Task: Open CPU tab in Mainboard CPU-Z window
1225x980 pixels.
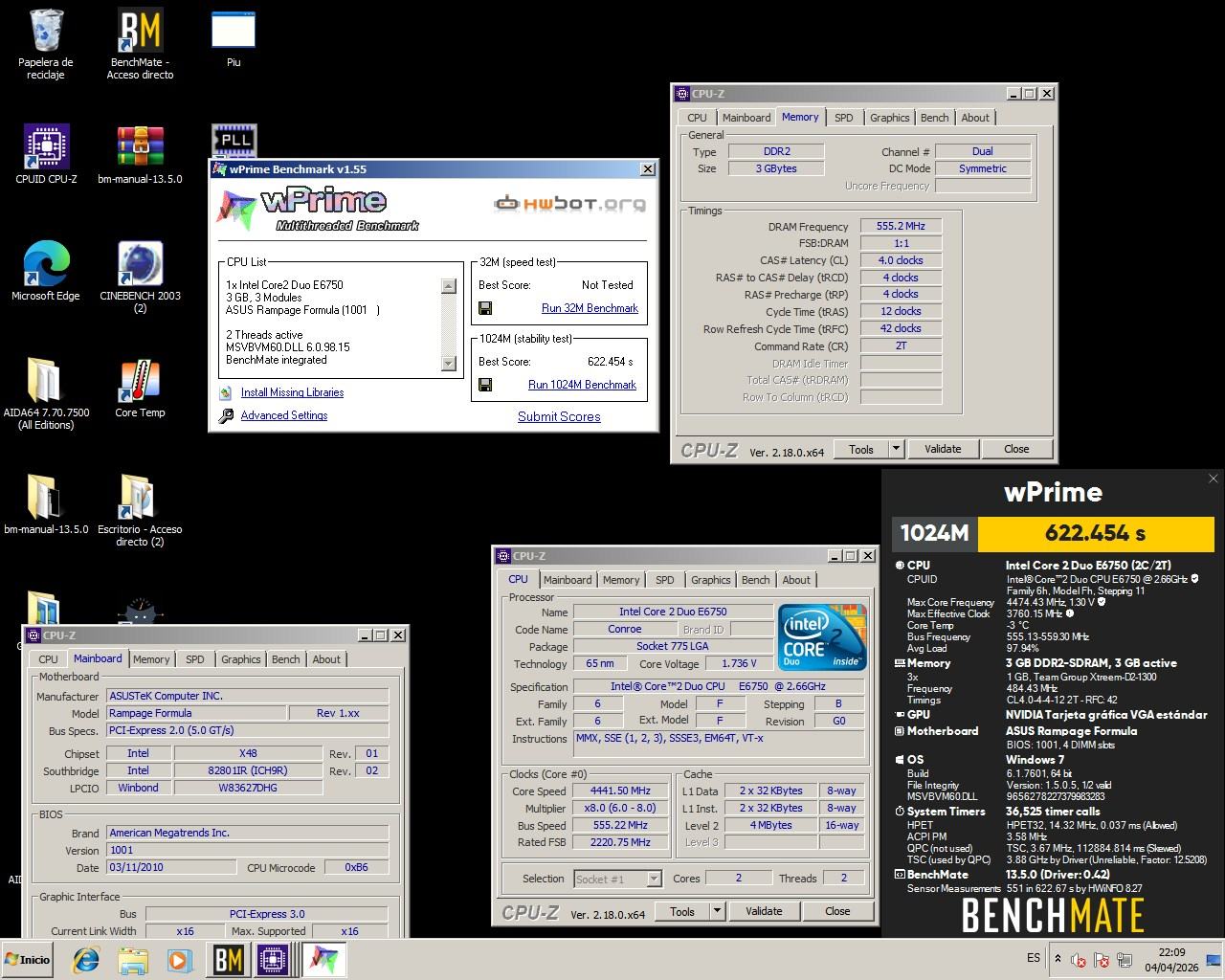Action: tap(48, 659)
